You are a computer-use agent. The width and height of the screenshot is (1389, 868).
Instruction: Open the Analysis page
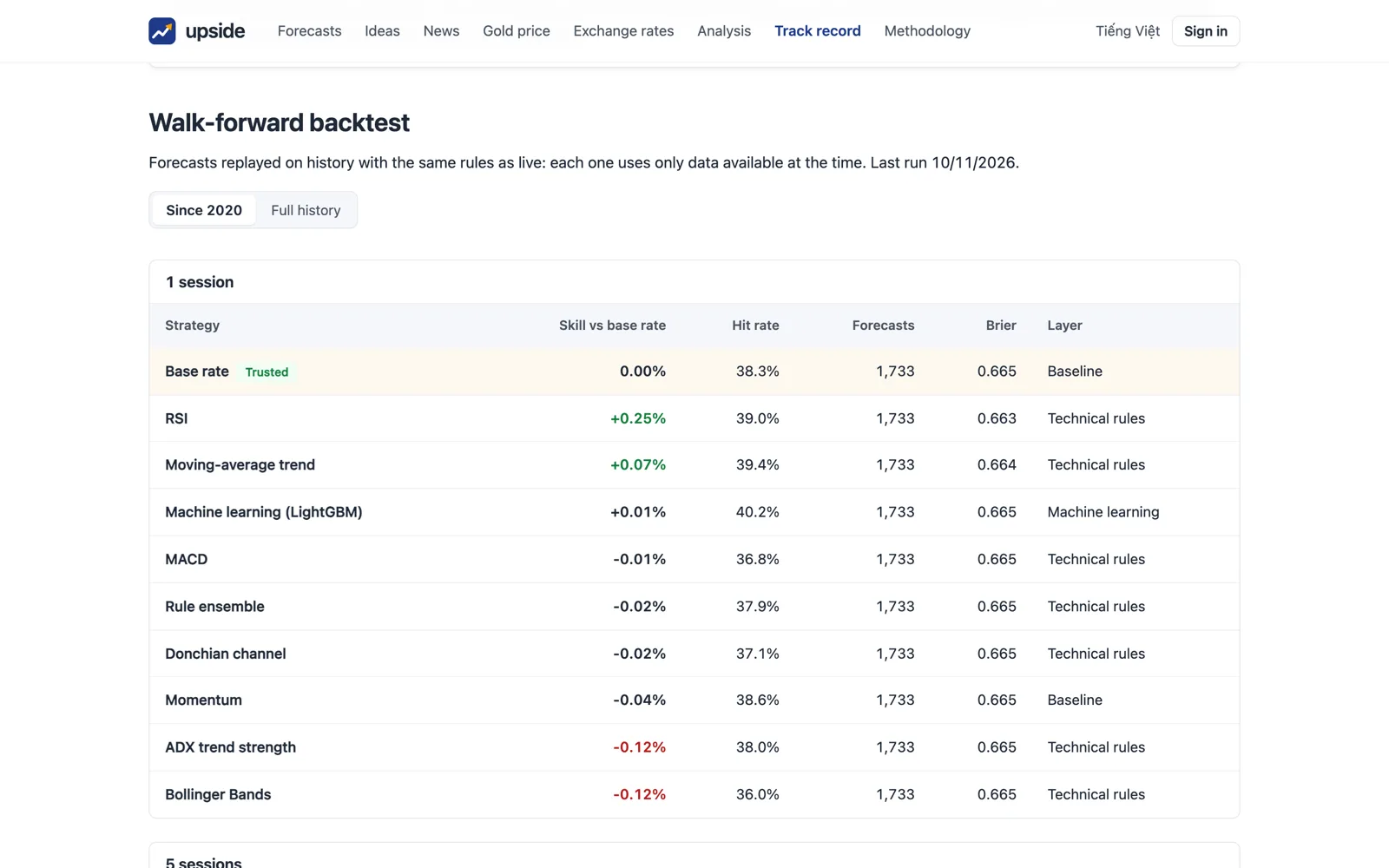tap(724, 31)
